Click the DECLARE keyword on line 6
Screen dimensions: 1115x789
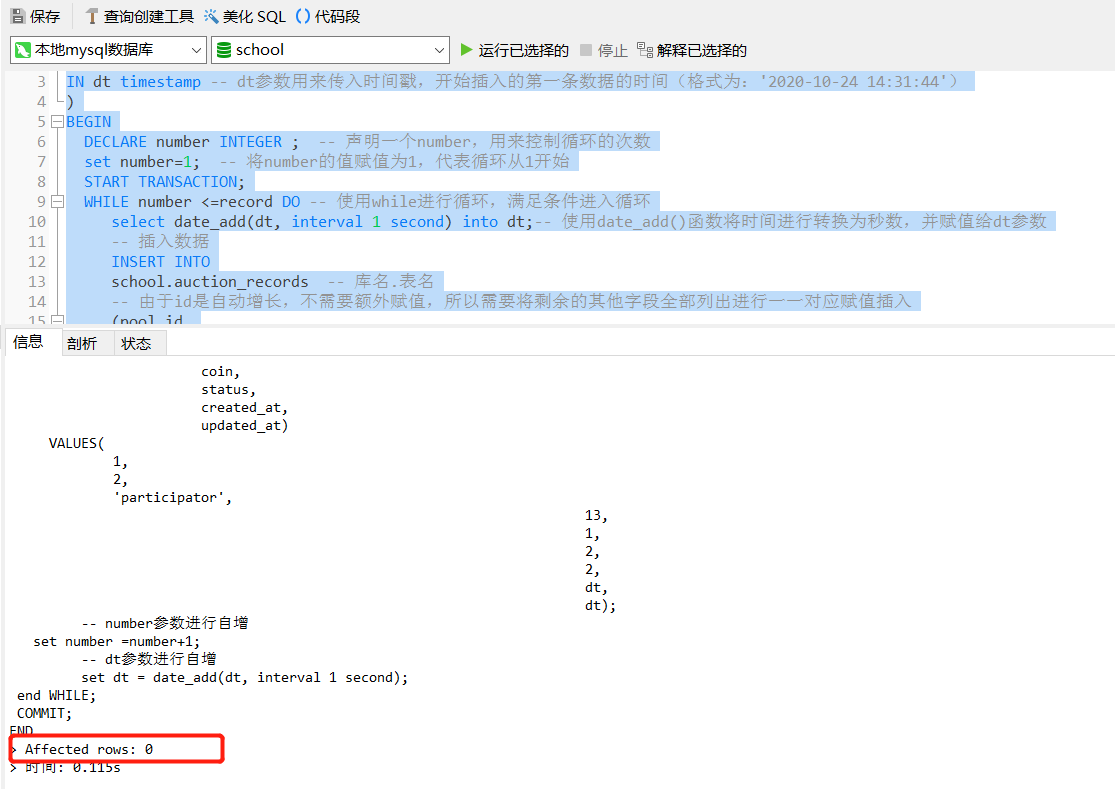coord(115,141)
